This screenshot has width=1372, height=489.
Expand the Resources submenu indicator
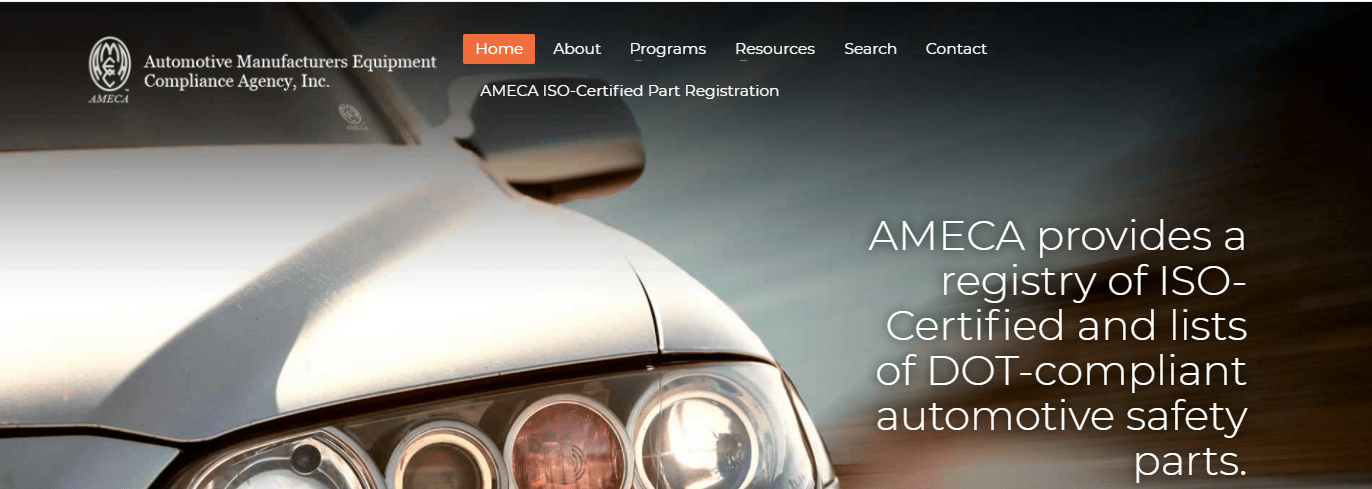coord(745,61)
